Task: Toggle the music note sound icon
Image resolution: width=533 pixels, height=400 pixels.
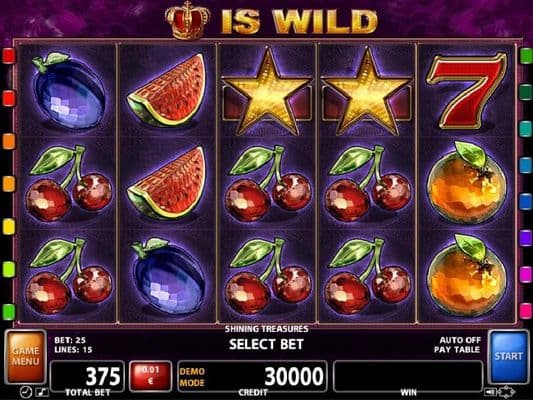Action: [x=42, y=393]
